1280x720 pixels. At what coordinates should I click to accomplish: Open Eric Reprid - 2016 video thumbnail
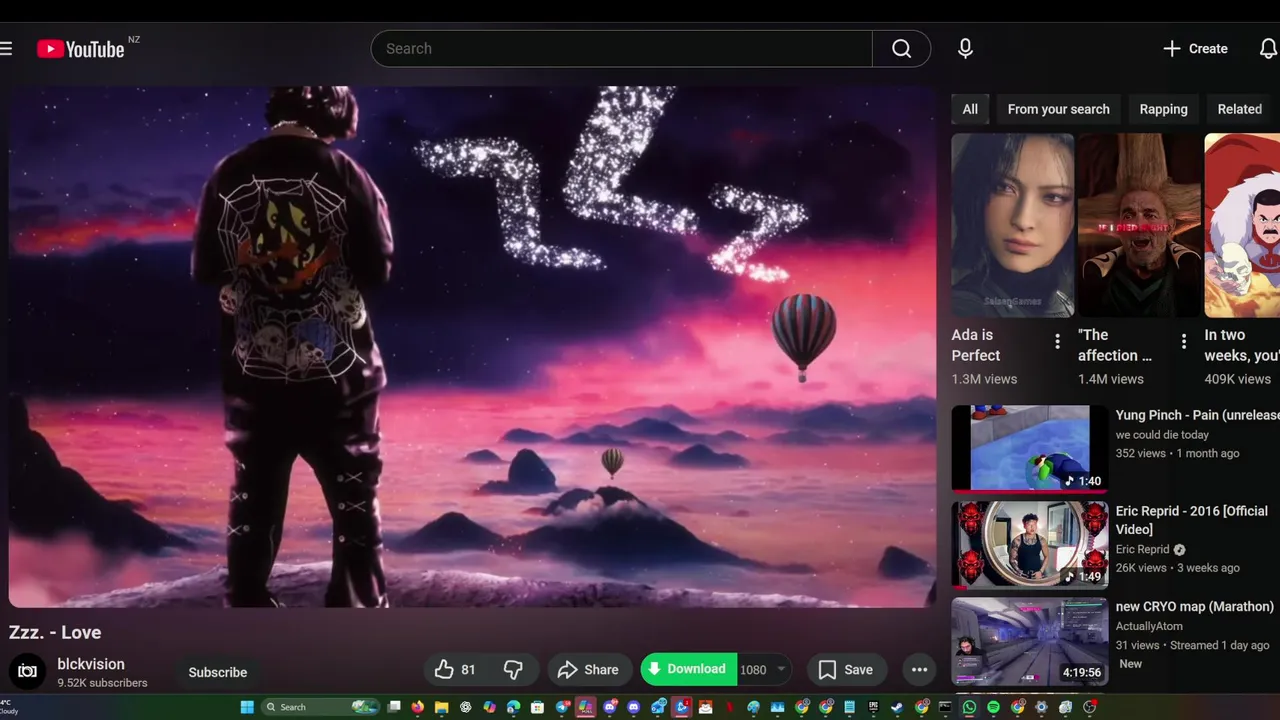(1030, 545)
